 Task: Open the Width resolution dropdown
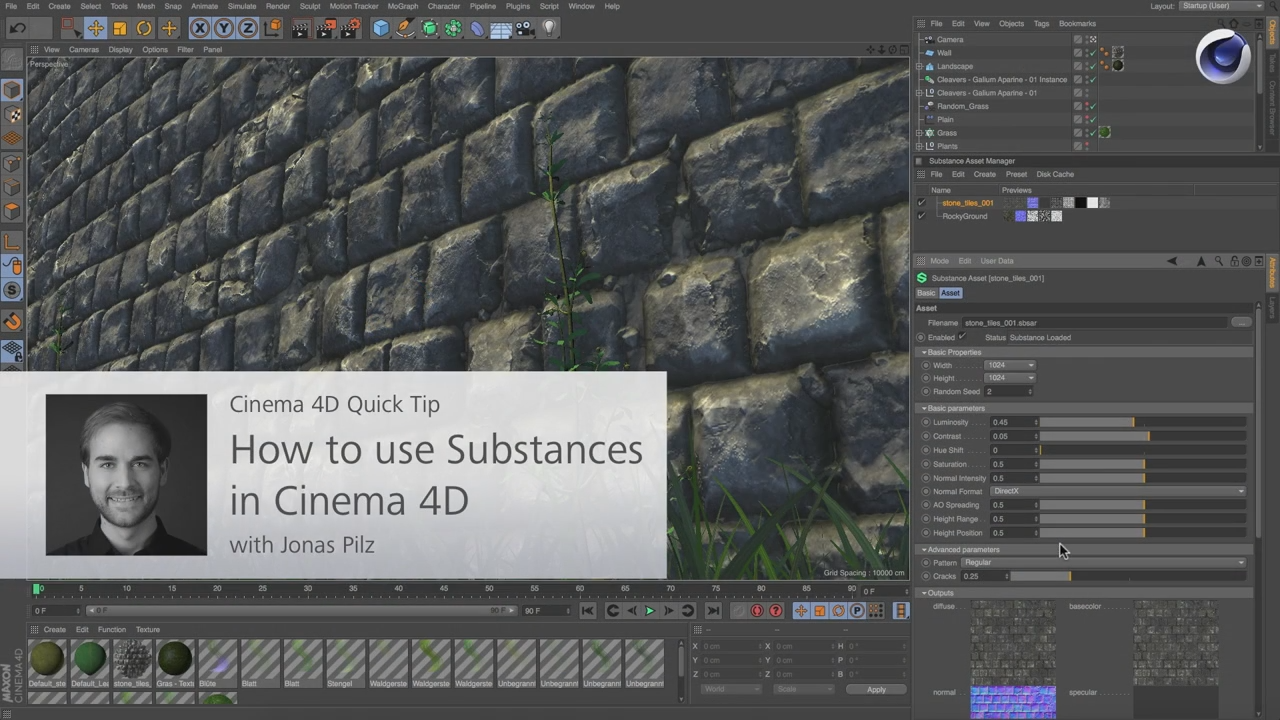[1010, 365]
